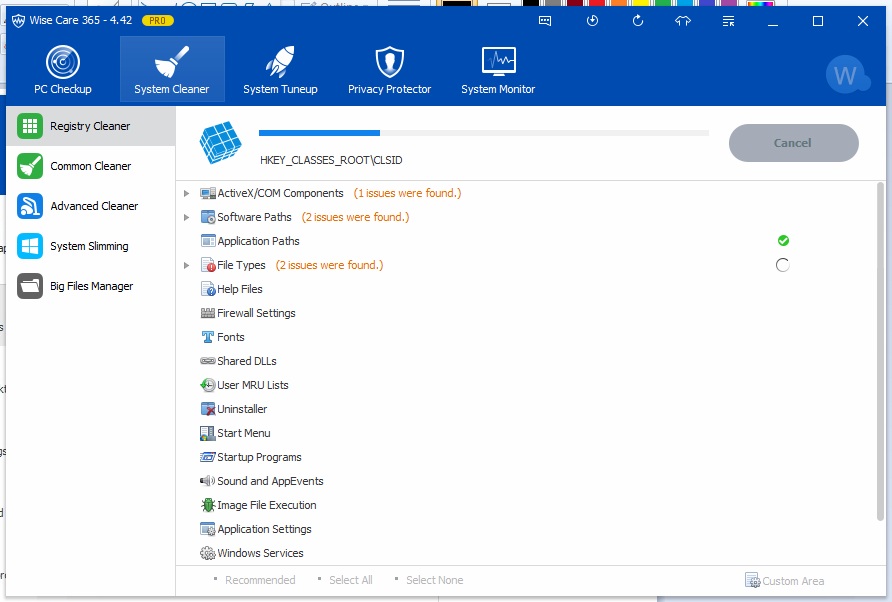Image resolution: width=892 pixels, height=602 pixels.
Task: Open Big Files Manager in the sidebar
Action: pyautogui.click(x=91, y=286)
